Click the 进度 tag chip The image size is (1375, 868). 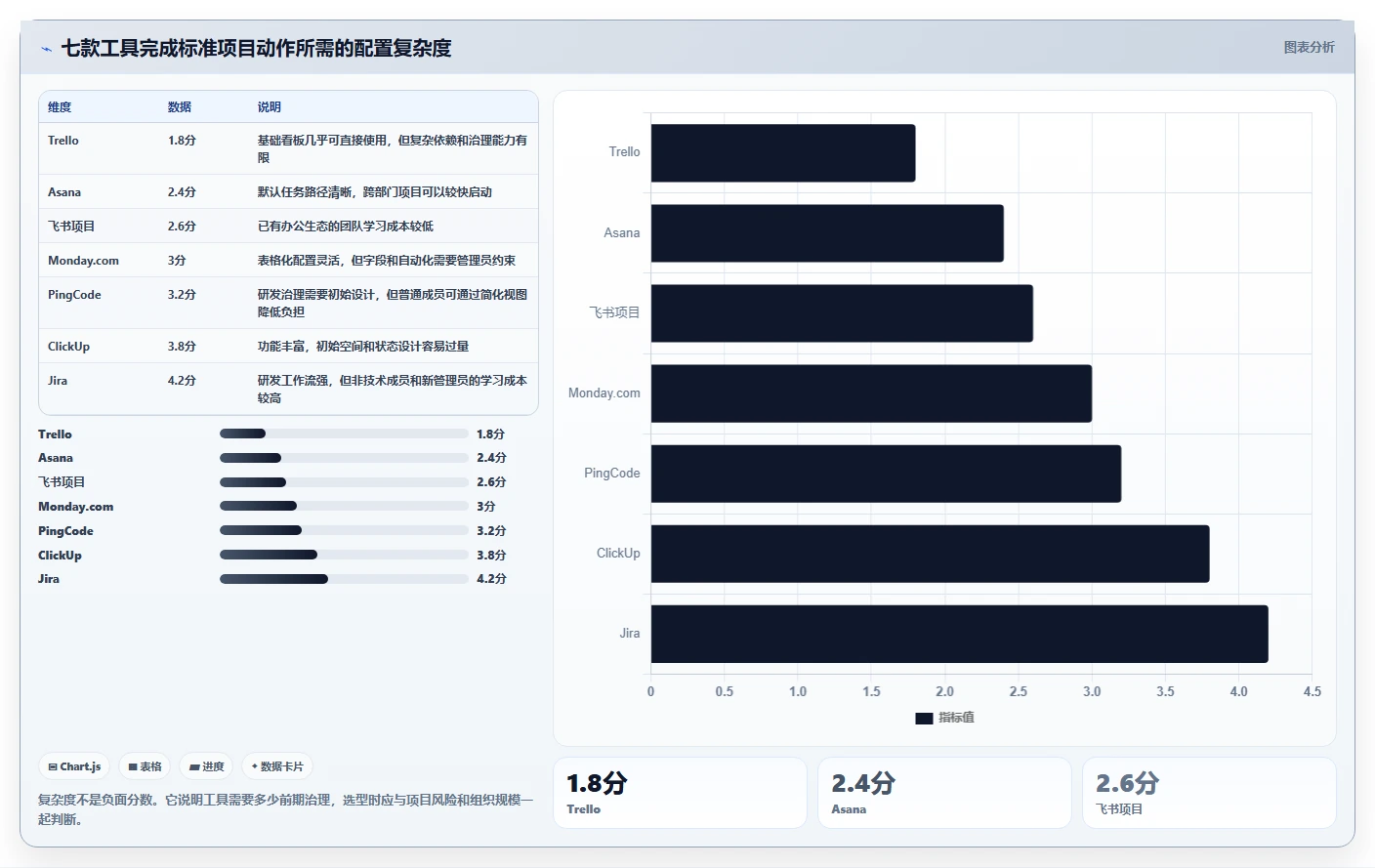206,766
